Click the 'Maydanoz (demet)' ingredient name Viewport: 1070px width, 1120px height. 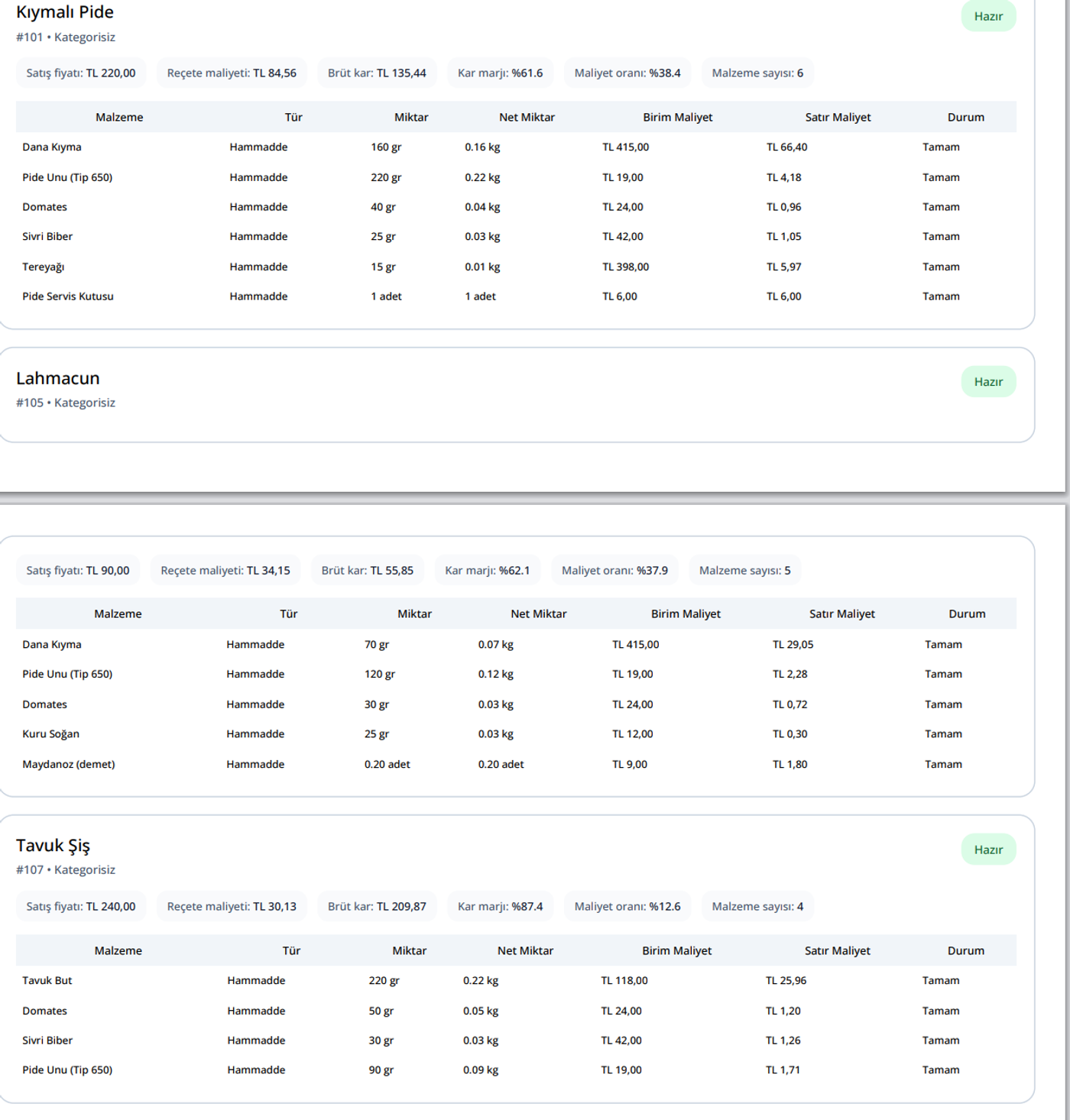point(69,764)
